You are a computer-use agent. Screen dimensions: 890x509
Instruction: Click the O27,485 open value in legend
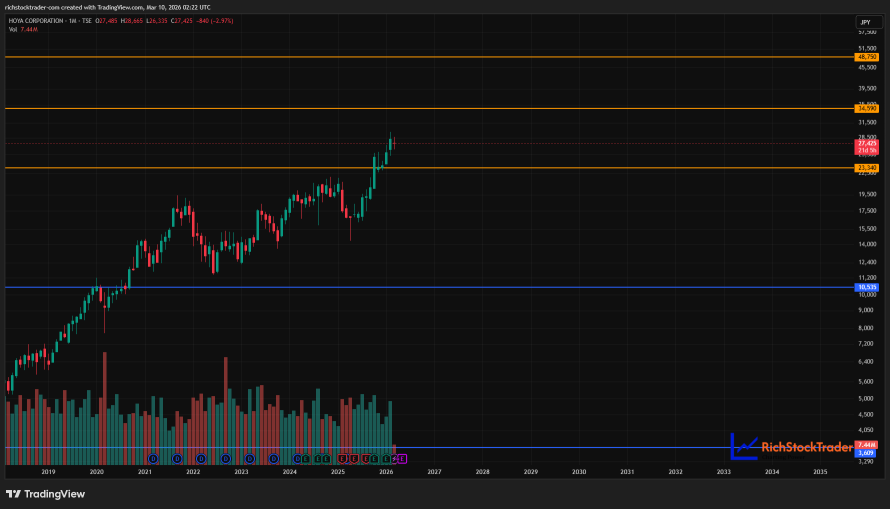click(x=106, y=21)
